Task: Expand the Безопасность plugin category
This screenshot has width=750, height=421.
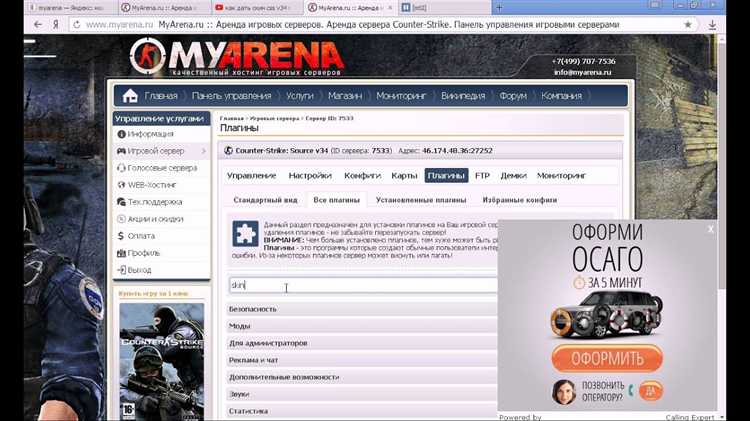Action: (362, 309)
